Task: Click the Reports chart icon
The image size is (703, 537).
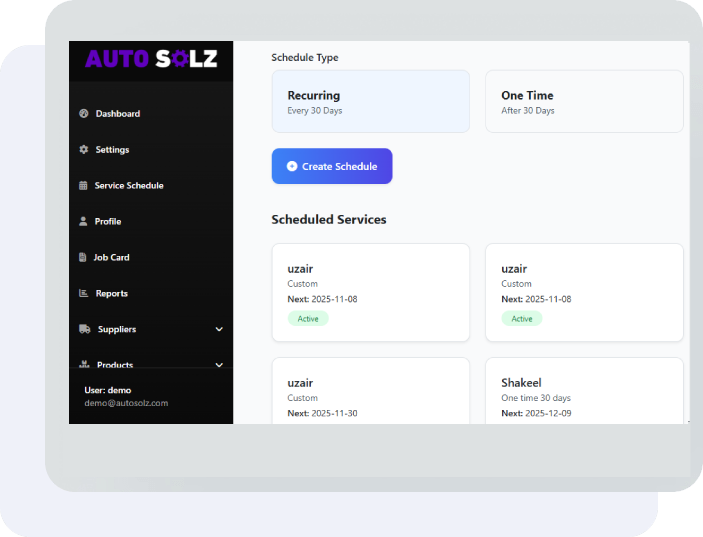Action: point(84,294)
